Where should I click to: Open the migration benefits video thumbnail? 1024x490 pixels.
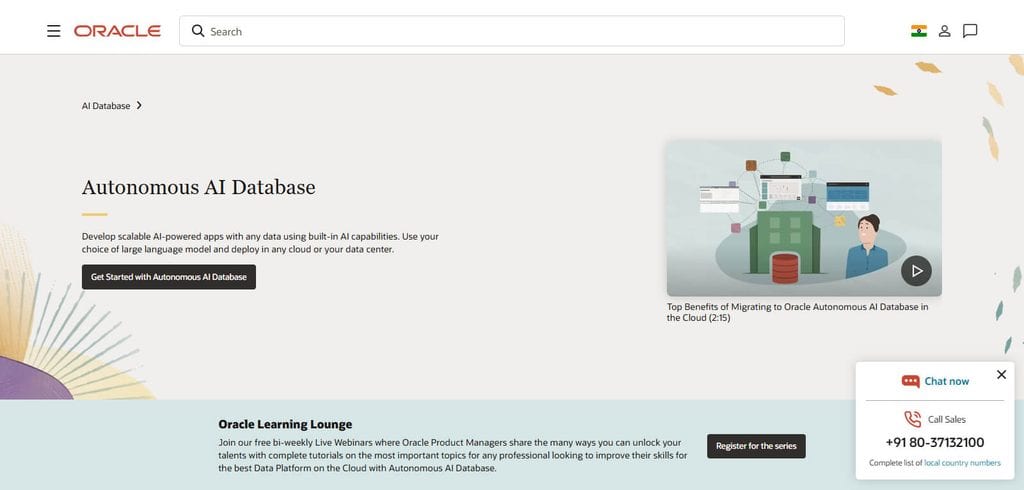tap(804, 218)
